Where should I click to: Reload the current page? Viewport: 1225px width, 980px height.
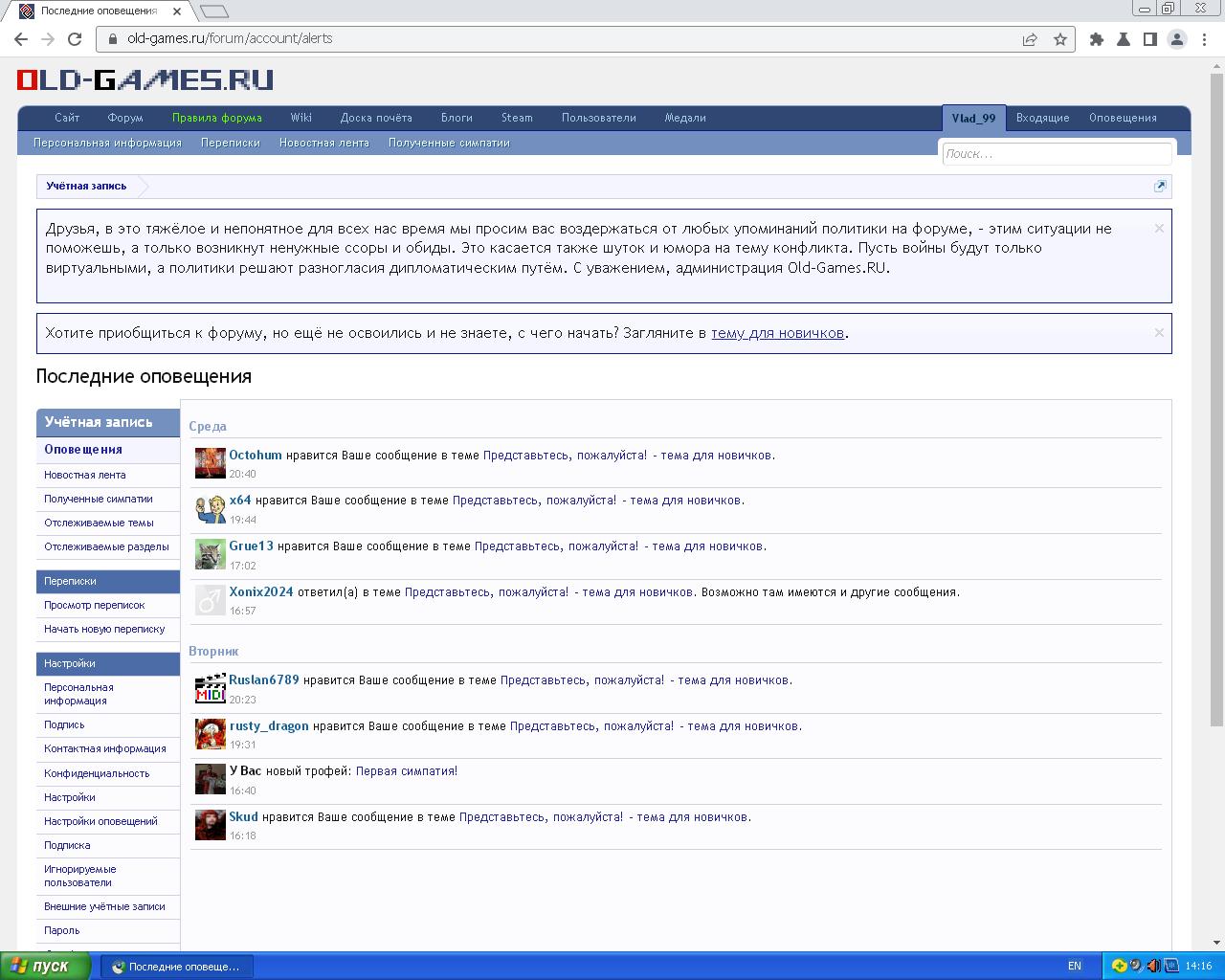click(75, 39)
